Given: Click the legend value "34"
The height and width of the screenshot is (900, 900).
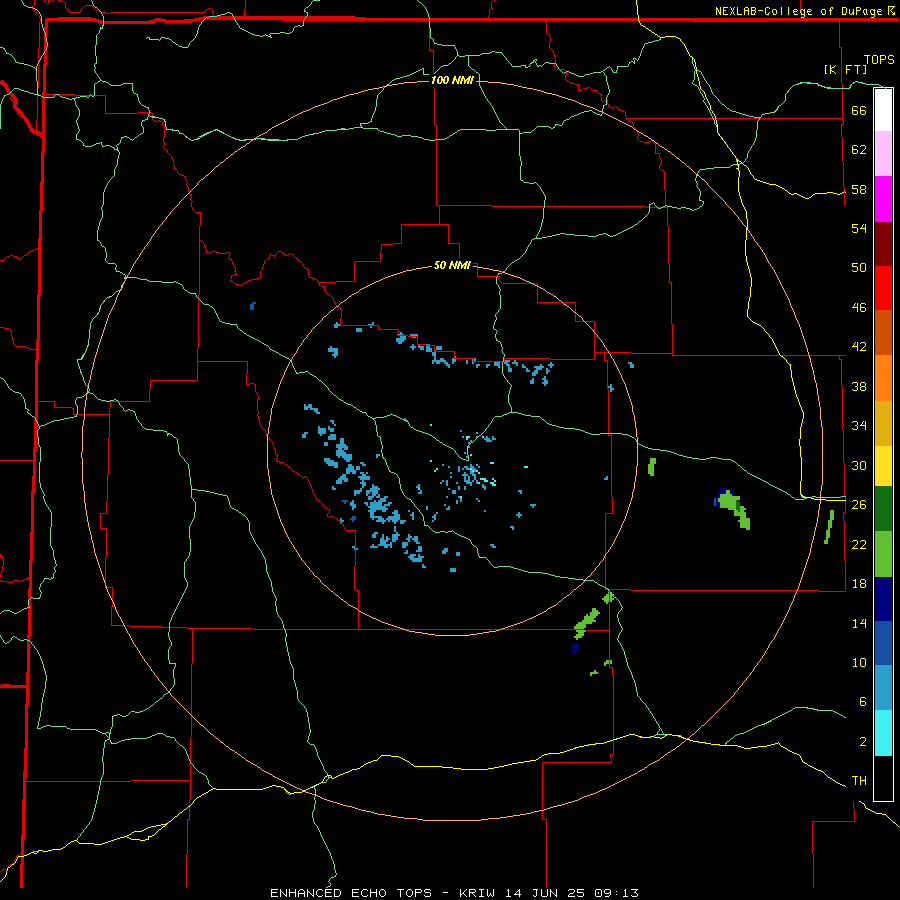Looking at the screenshot, I should (859, 426).
